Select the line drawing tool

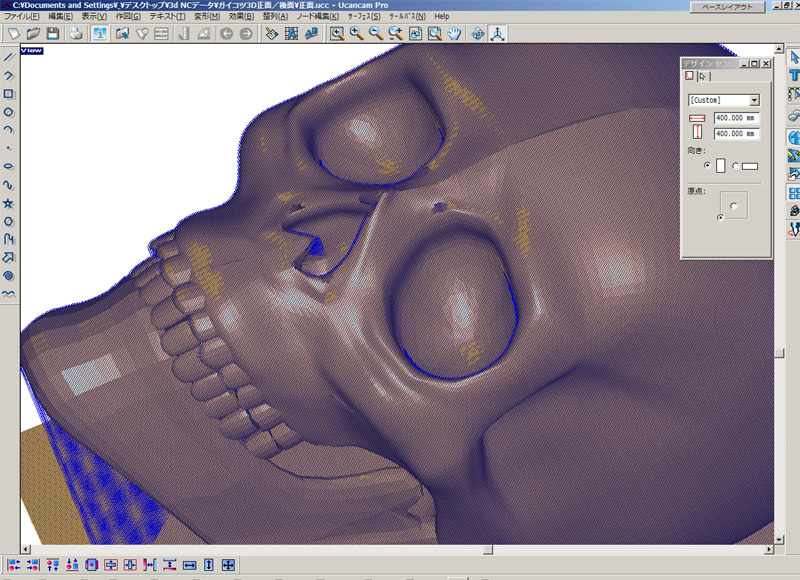pos(9,56)
